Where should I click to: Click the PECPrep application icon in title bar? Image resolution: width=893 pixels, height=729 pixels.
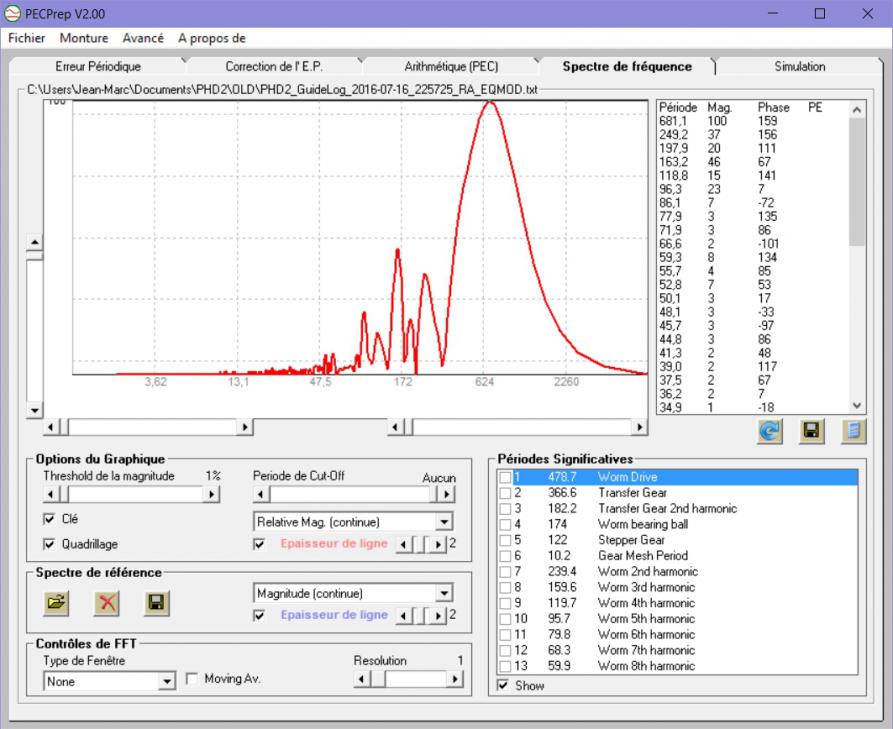(12, 14)
